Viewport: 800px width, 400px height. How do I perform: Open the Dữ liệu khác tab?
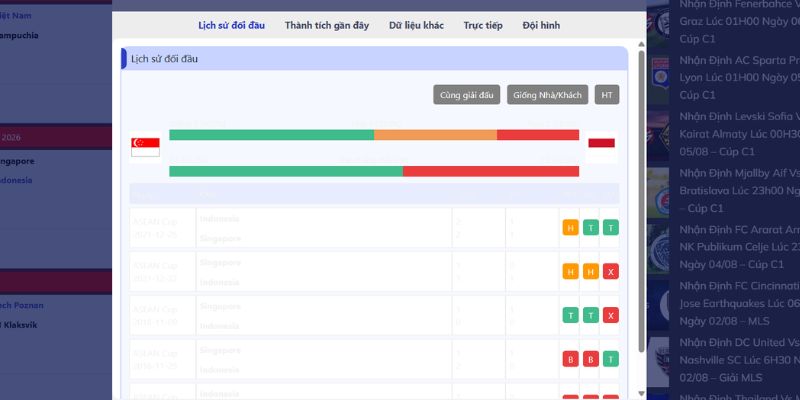coord(416,26)
